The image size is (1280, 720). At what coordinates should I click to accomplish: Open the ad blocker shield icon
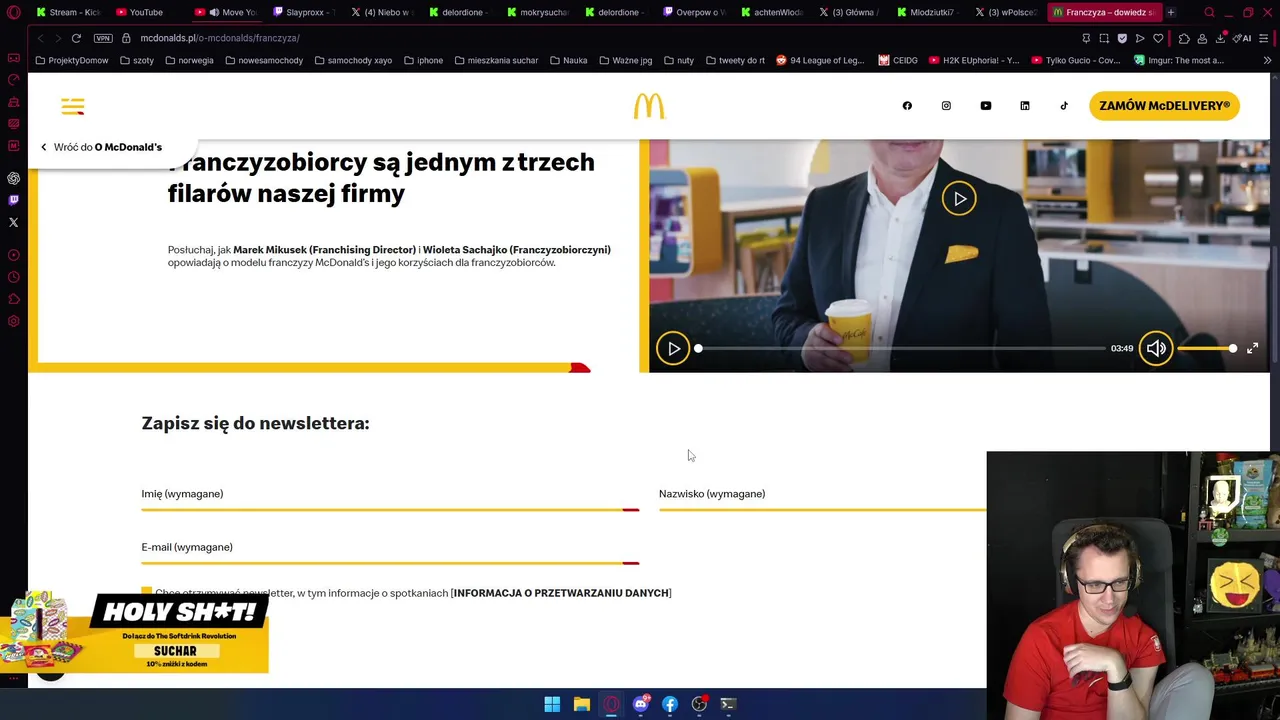(1122, 38)
